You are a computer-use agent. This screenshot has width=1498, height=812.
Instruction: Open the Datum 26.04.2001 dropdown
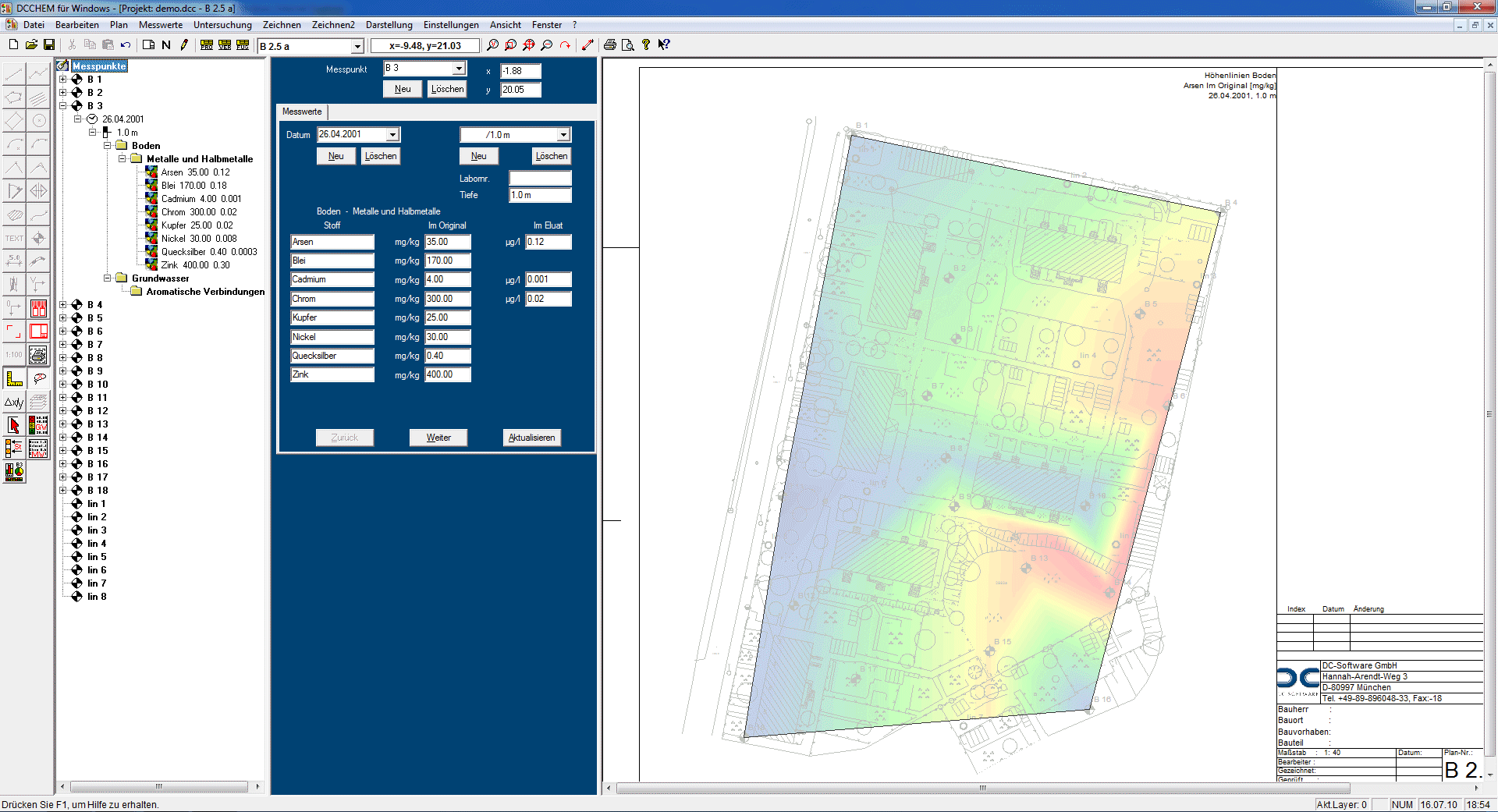pos(392,135)
